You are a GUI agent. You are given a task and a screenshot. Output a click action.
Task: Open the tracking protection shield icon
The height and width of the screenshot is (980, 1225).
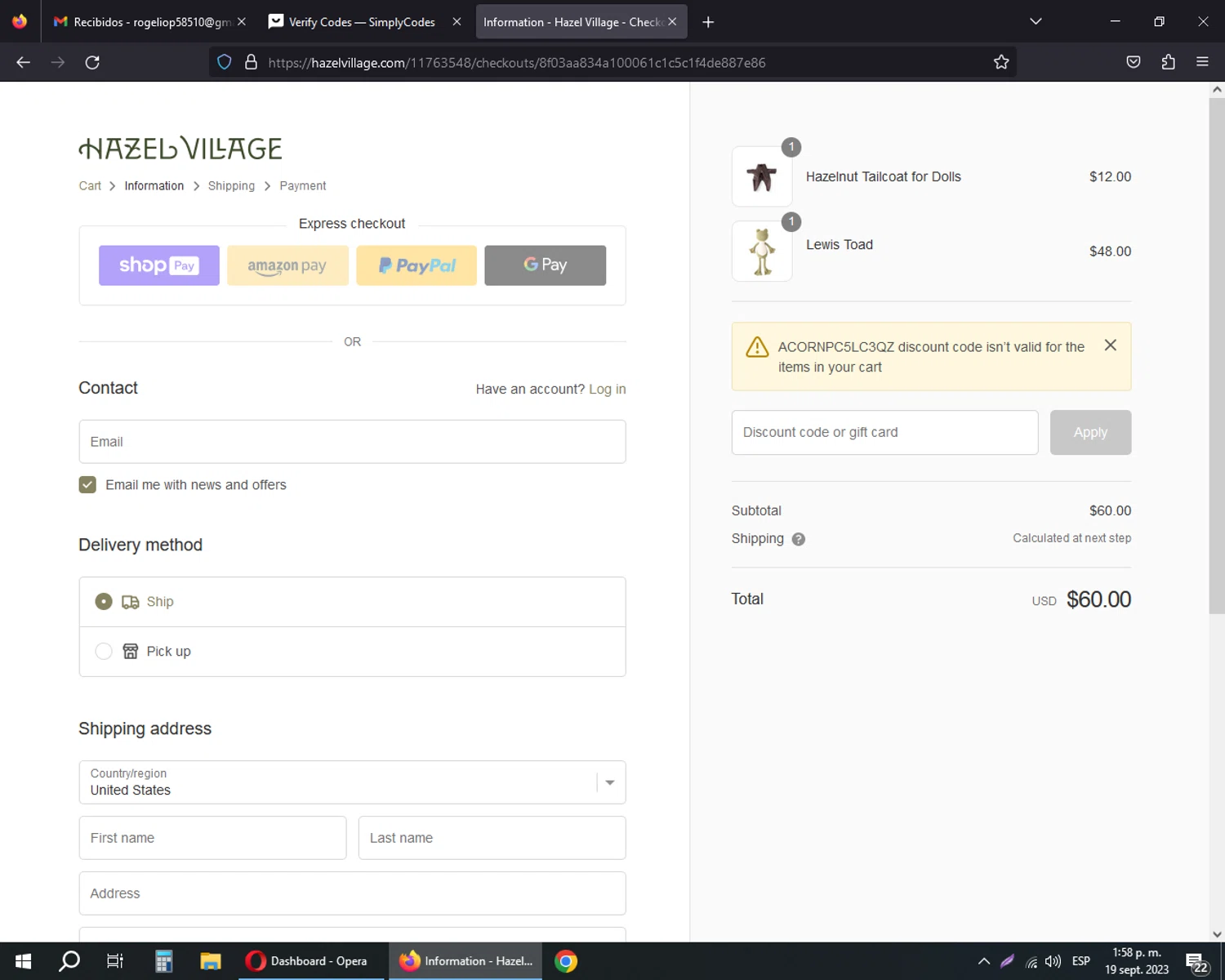click(x=225, y=62)
